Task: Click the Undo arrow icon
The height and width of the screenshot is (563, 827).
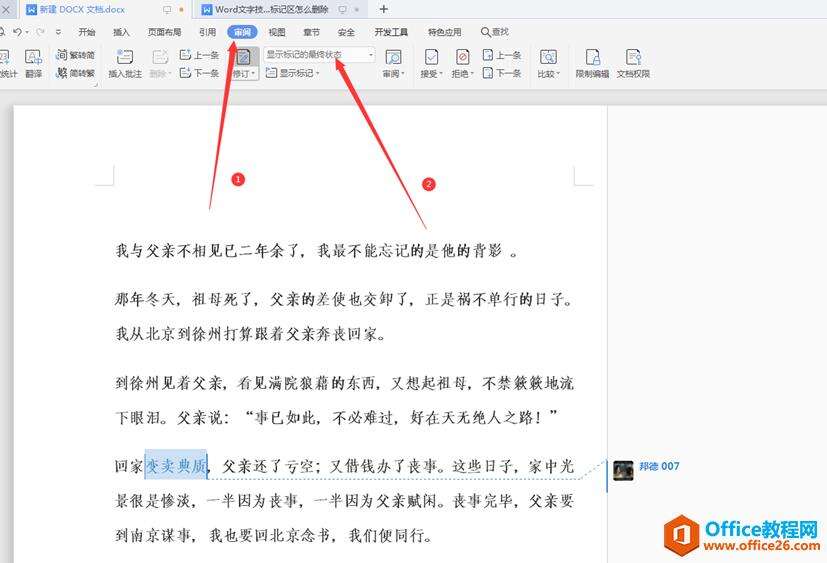Action: (17, 32)
